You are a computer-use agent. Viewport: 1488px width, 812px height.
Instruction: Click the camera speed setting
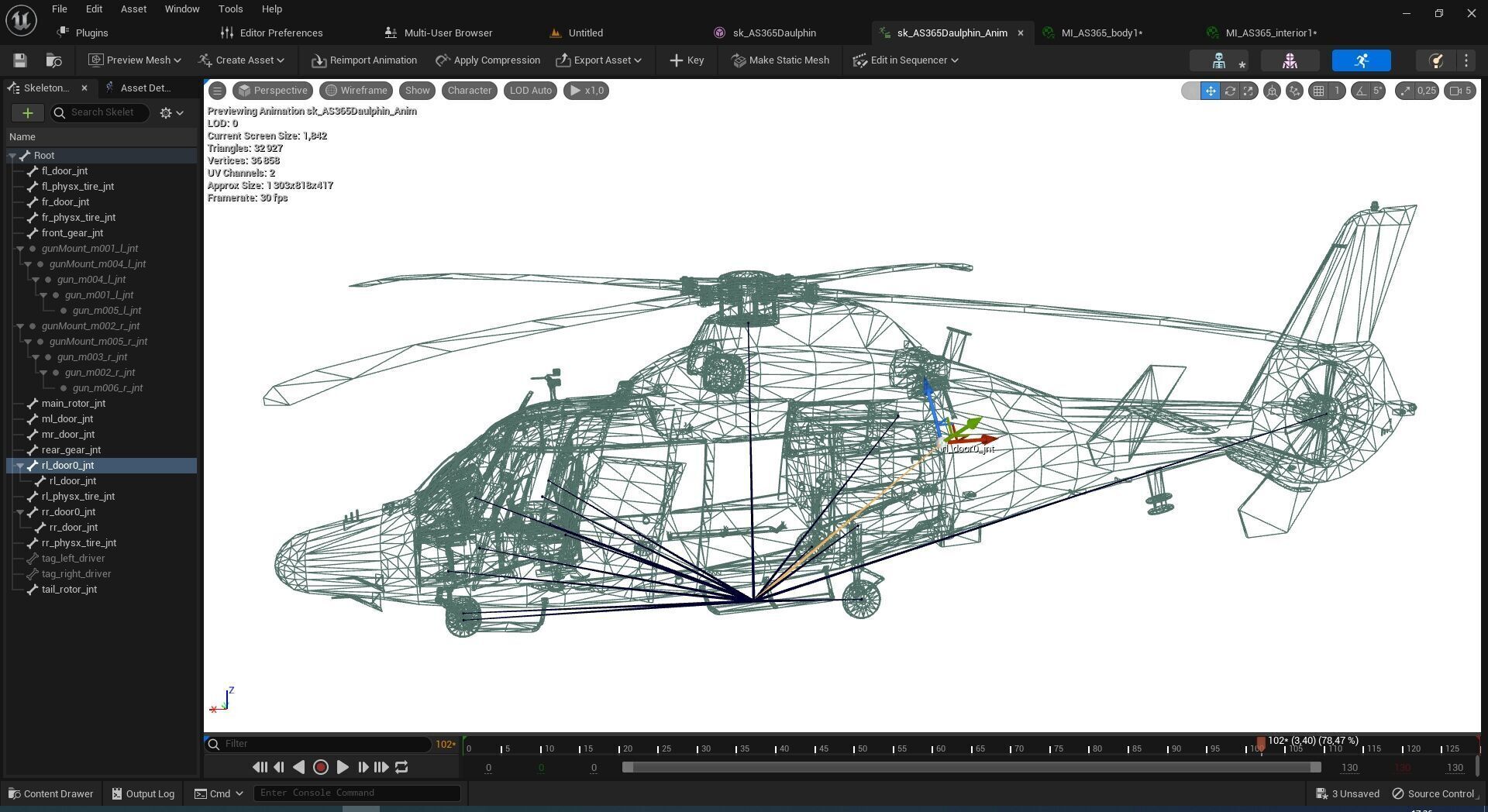coord(1460,91)
